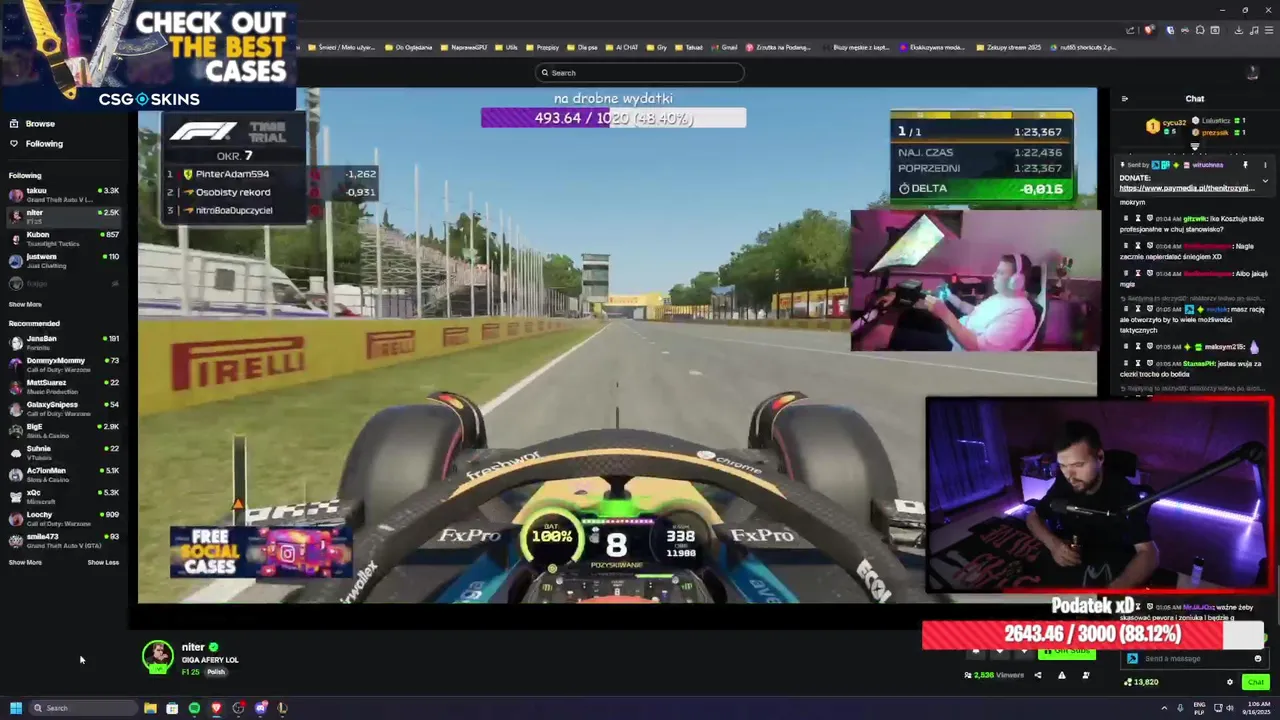This screenshot has width=1280, height=720.
Task: Open the xQc recommended channel
Action: point(63,496)
